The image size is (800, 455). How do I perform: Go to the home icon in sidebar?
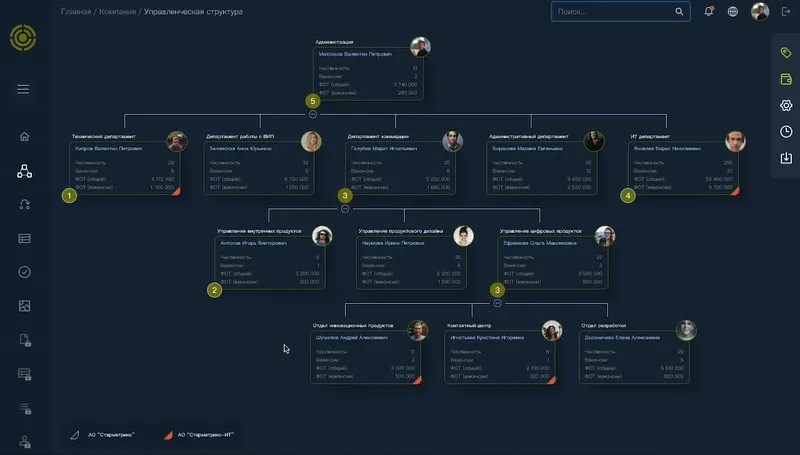pyautogui.click(x=24, y=137)
